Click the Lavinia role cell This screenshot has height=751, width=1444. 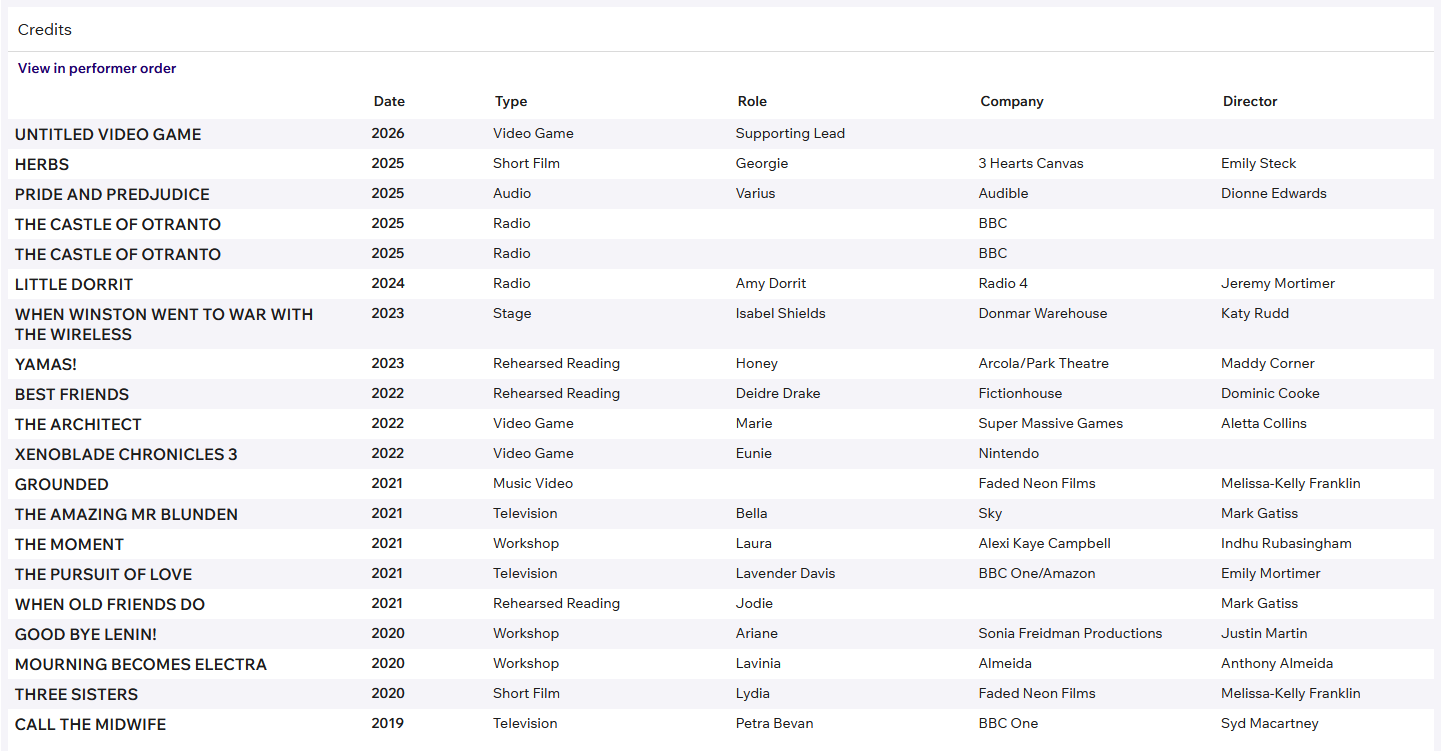pyautogui.click(x=758, y=663)
